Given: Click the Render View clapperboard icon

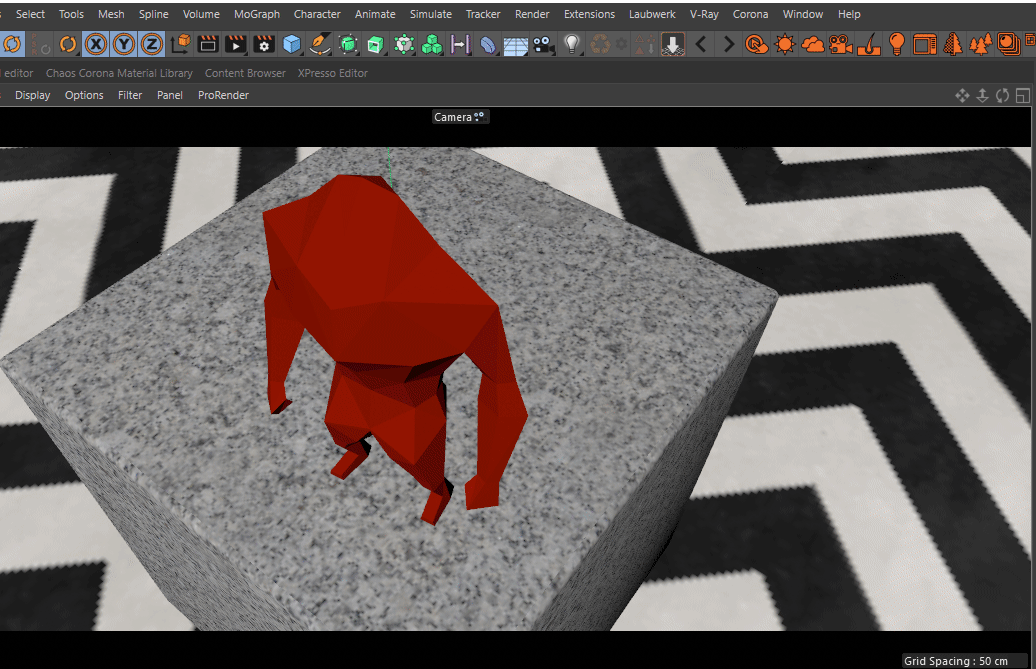Looking at the screenshot, I should coord(208,44).
